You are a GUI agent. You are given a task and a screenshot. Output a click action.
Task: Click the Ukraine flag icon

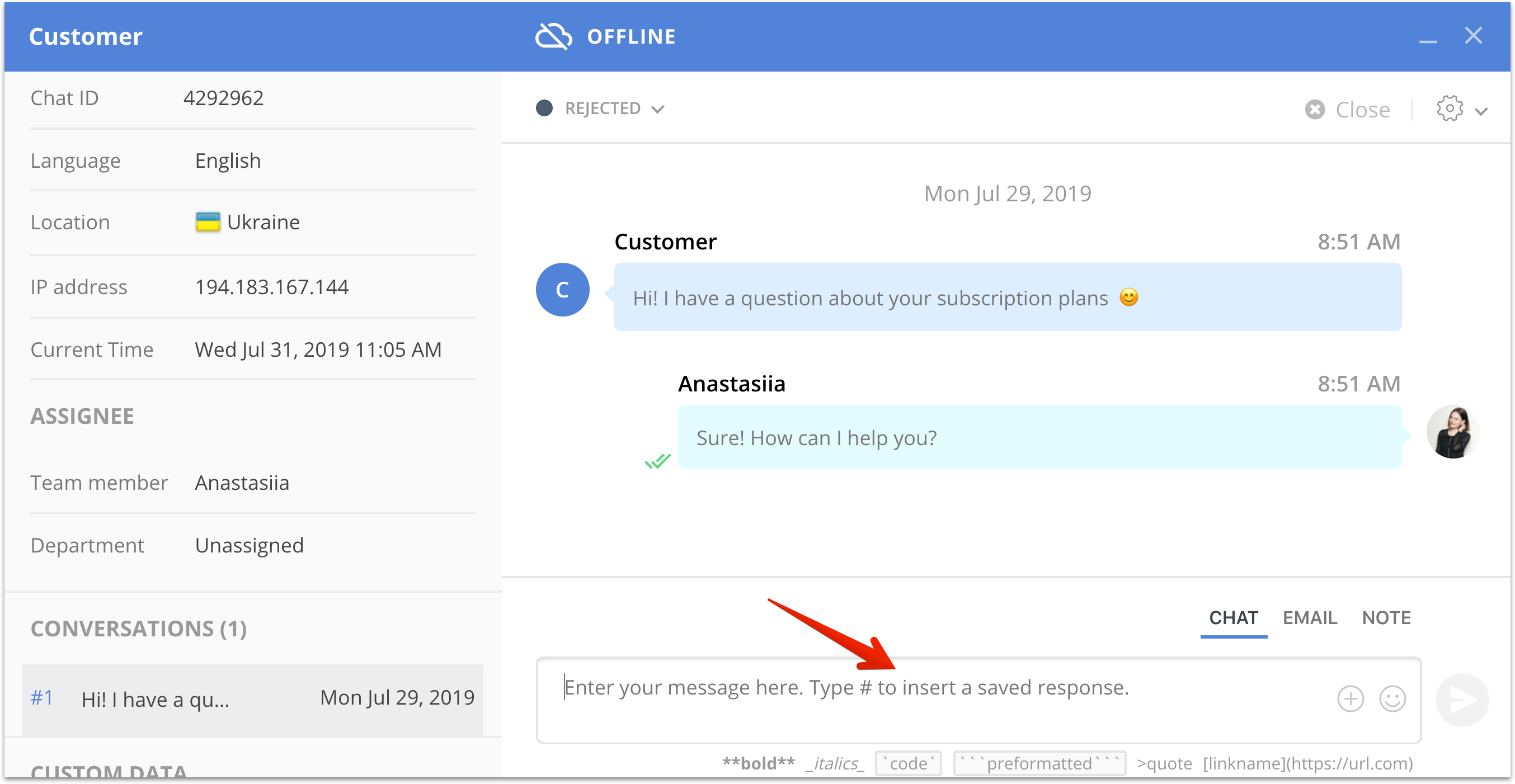pos(208,222)
